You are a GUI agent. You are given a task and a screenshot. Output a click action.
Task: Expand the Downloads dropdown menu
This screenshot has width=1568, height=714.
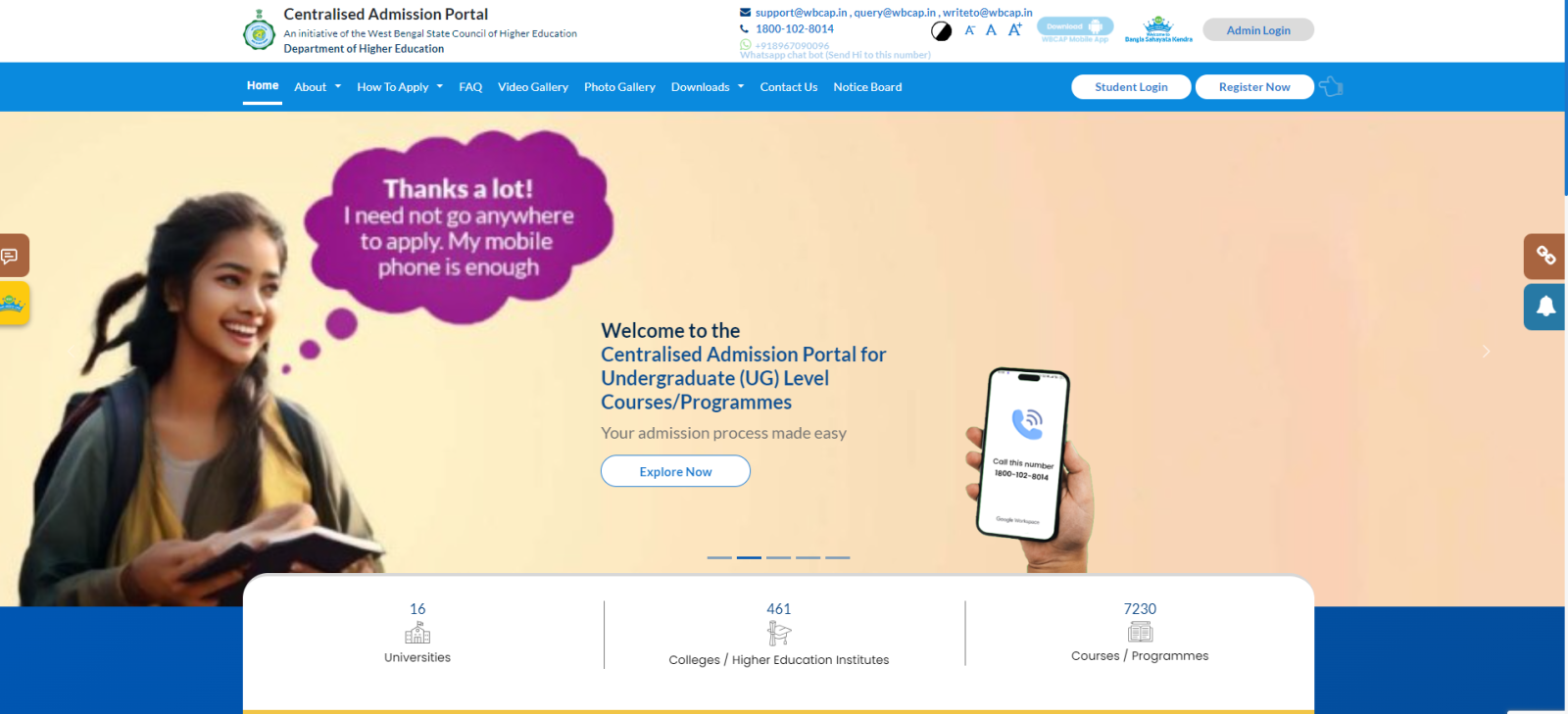coord(708,87)
